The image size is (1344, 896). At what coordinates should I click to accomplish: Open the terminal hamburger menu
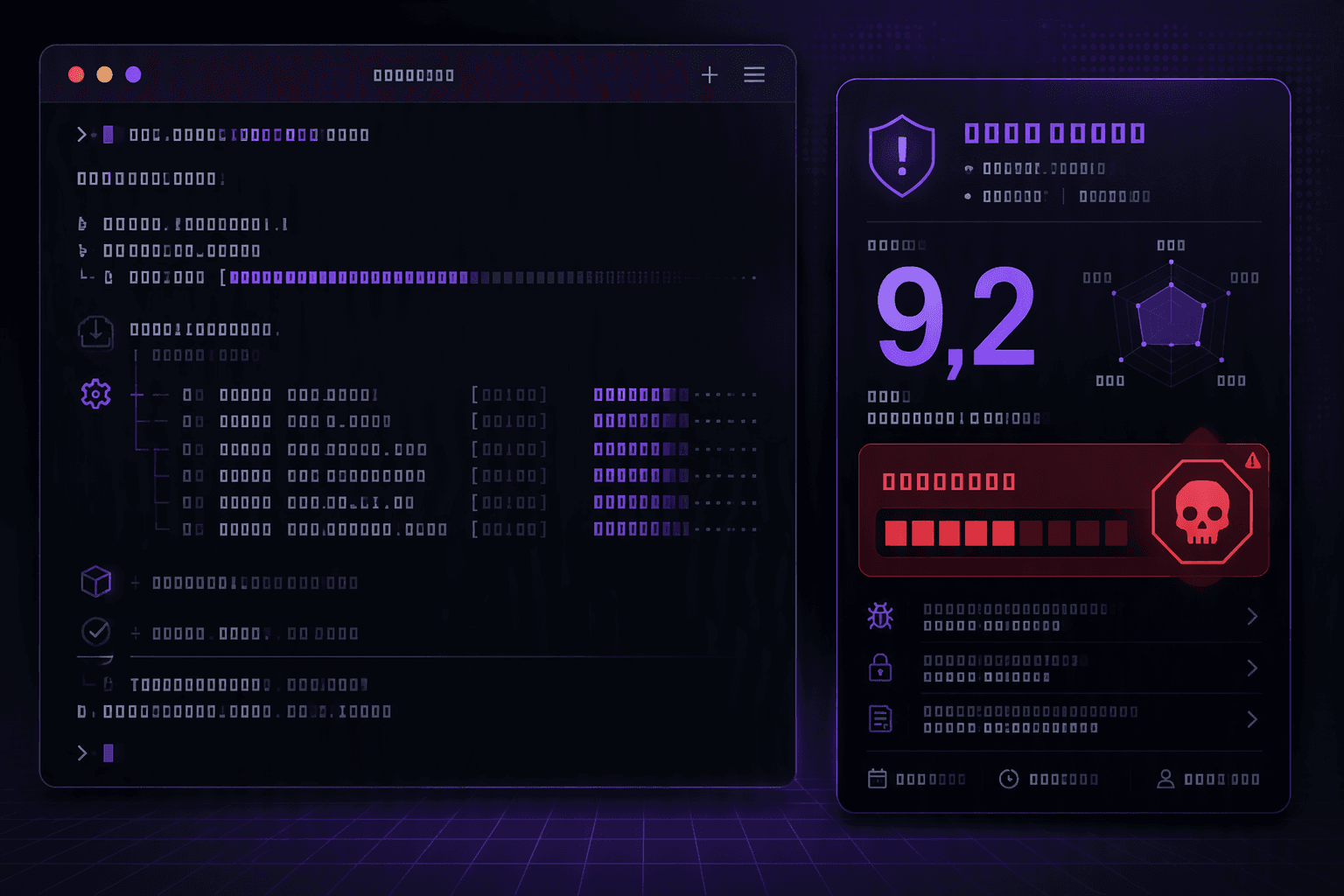coord(754,75)
